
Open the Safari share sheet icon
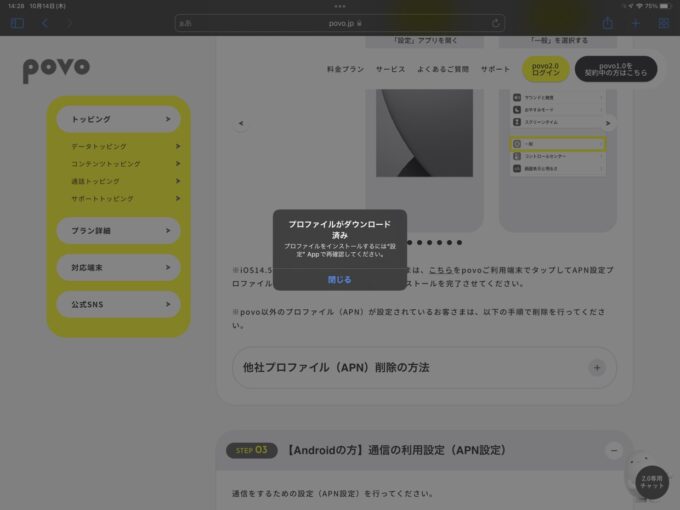(x=608, y=23)
